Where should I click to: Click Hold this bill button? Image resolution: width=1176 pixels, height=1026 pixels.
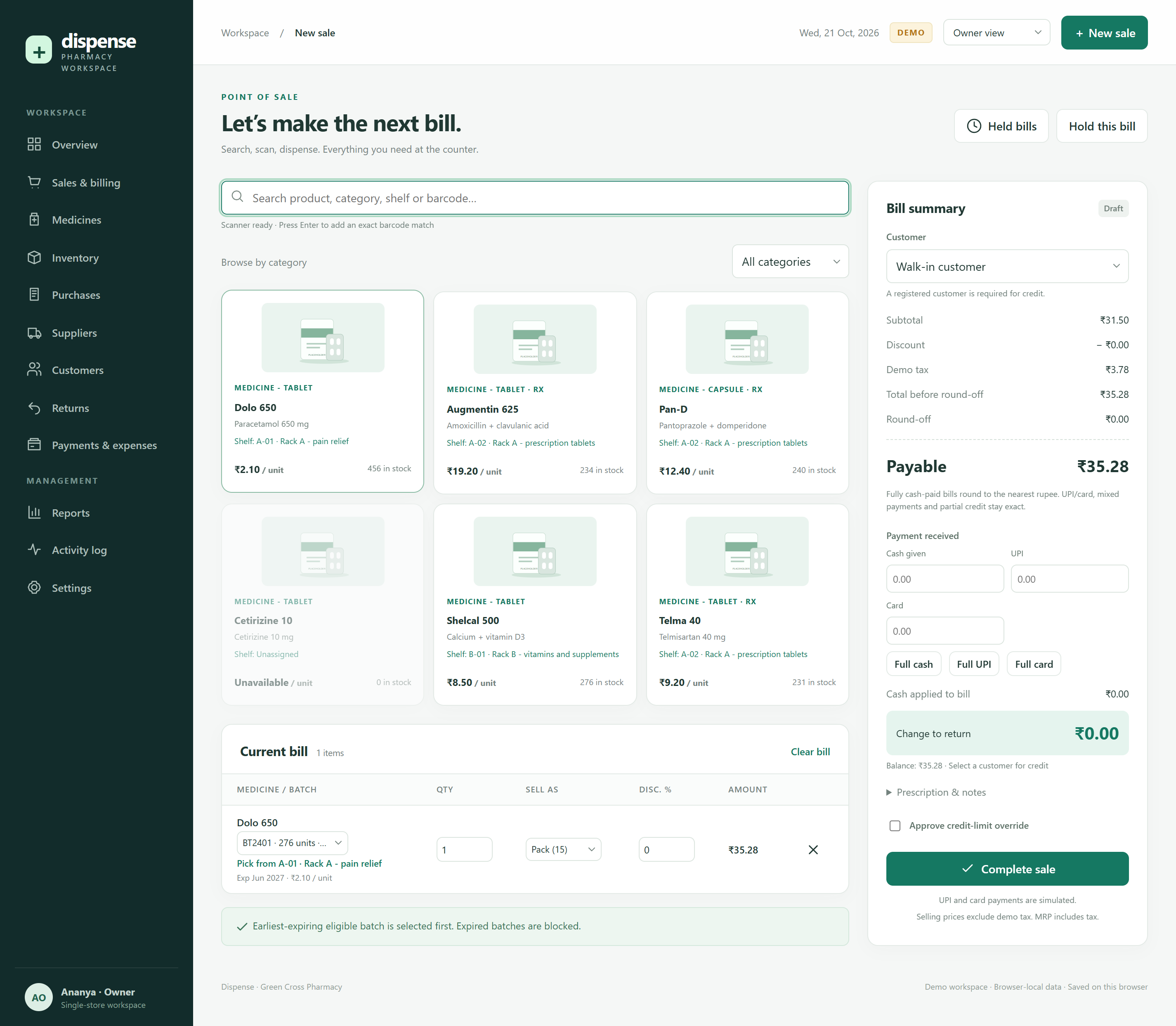(1102, 126)
